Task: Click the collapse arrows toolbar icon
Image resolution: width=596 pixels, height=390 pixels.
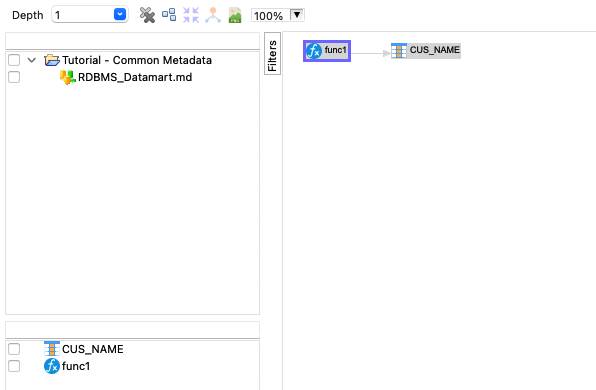Action: 191,15
